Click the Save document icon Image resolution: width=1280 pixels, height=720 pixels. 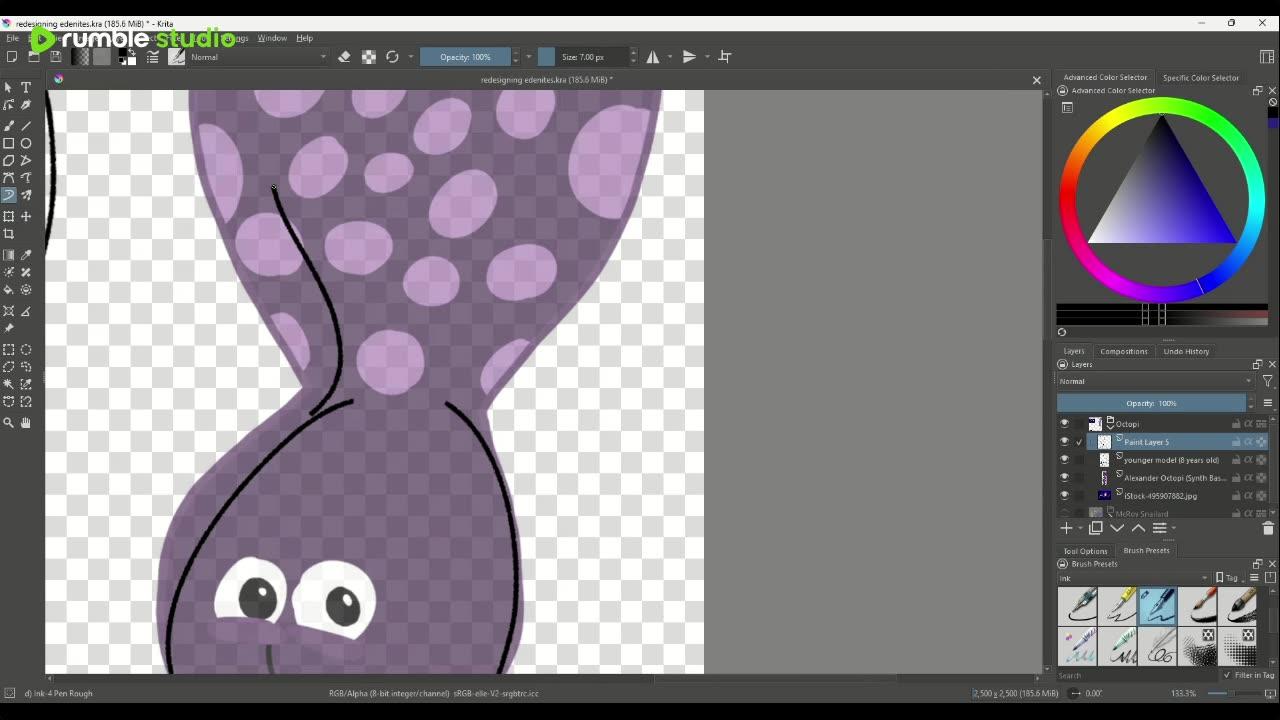tap(56, 57)
